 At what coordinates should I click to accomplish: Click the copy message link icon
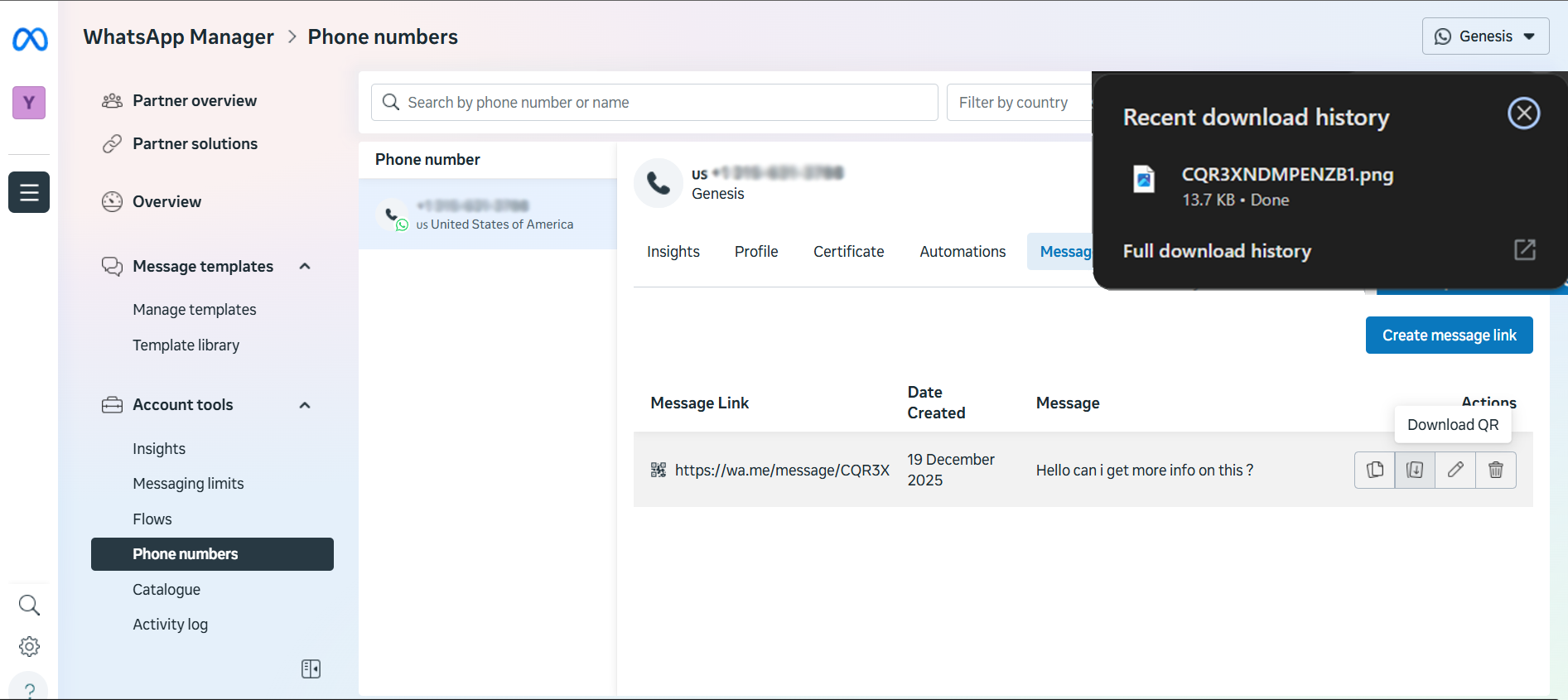(x=1374, y=470)
